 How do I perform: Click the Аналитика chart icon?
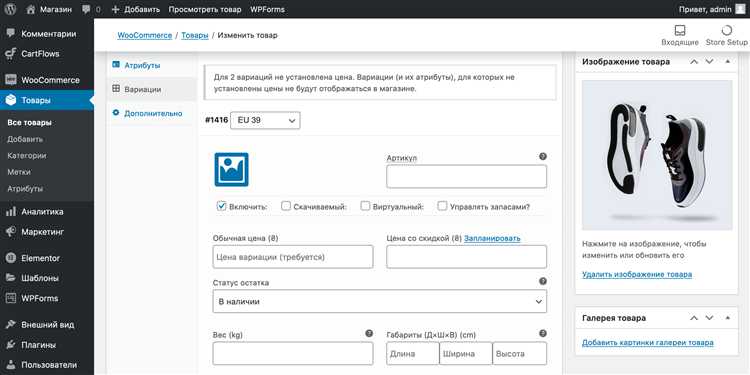11,211
